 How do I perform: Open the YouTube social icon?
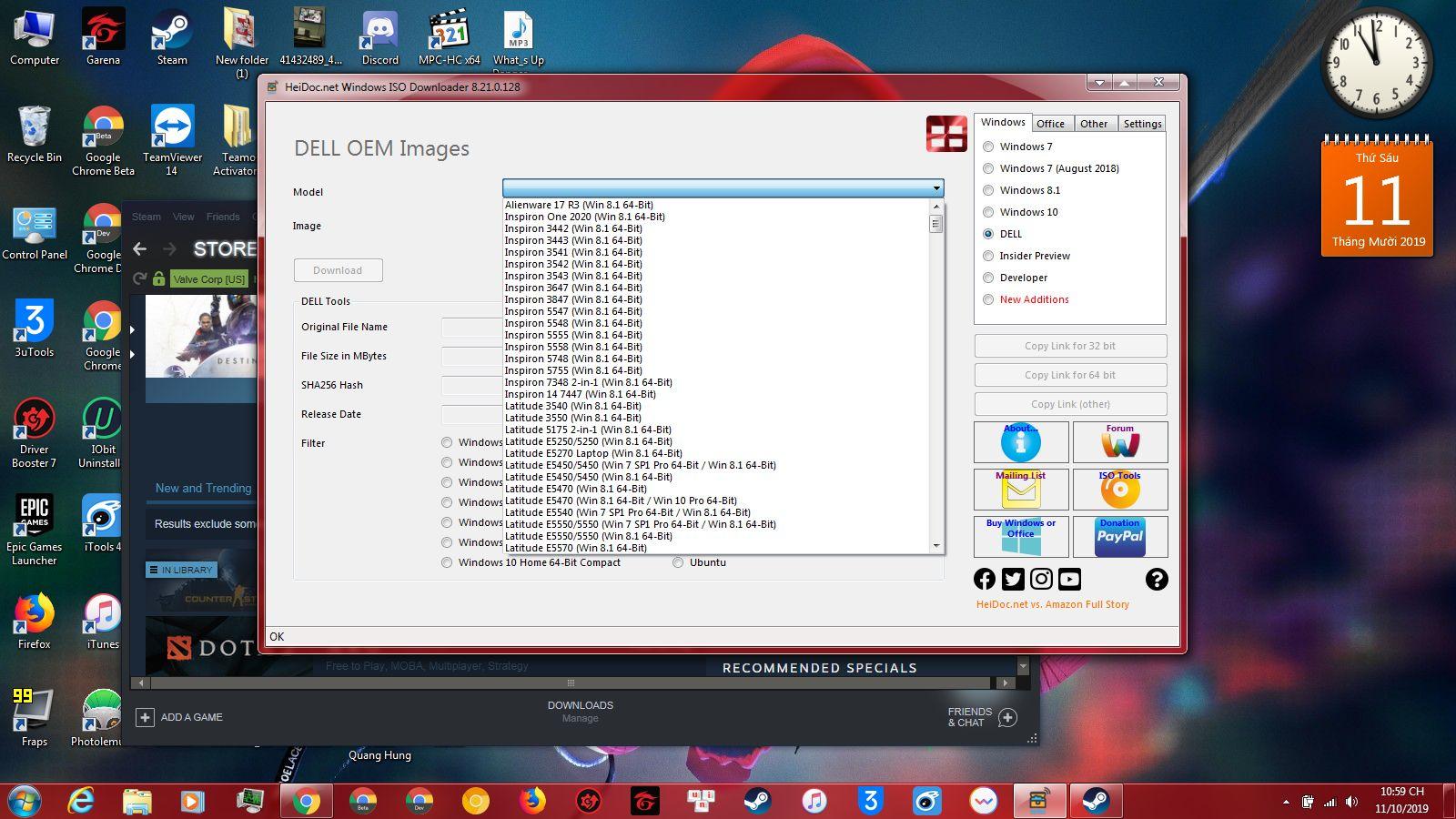1069,579
